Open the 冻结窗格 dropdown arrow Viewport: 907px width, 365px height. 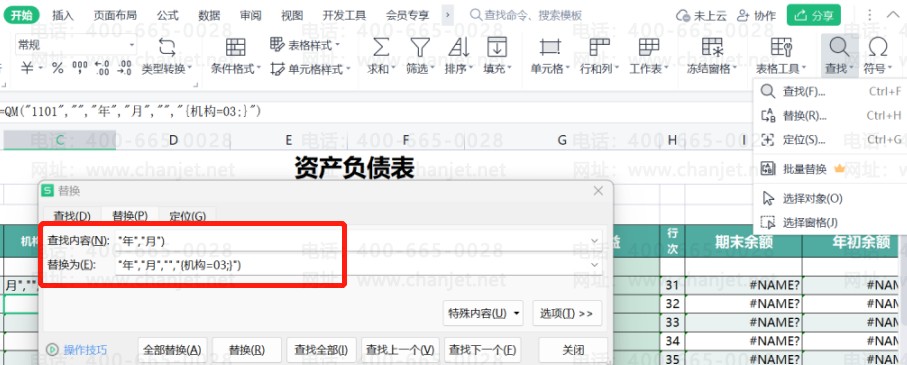click(735, 69)
